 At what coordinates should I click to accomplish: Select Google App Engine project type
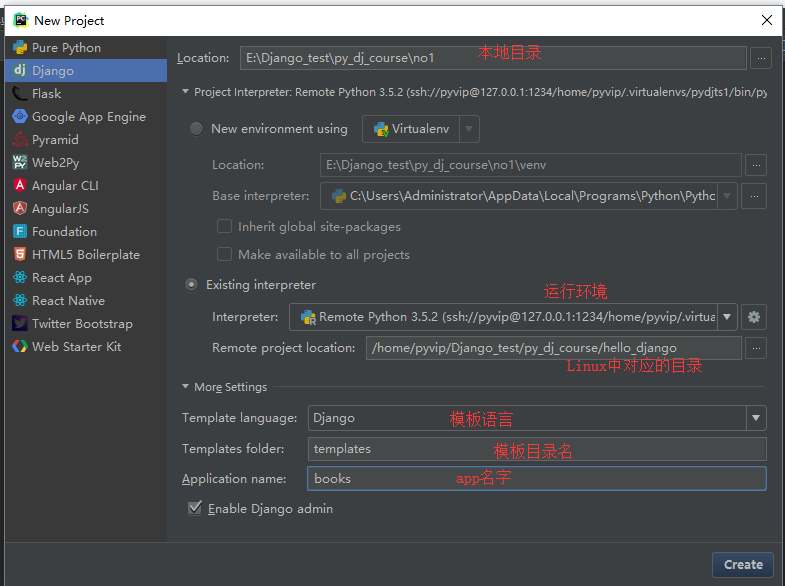pyautogui.click(x=86, y=117)
